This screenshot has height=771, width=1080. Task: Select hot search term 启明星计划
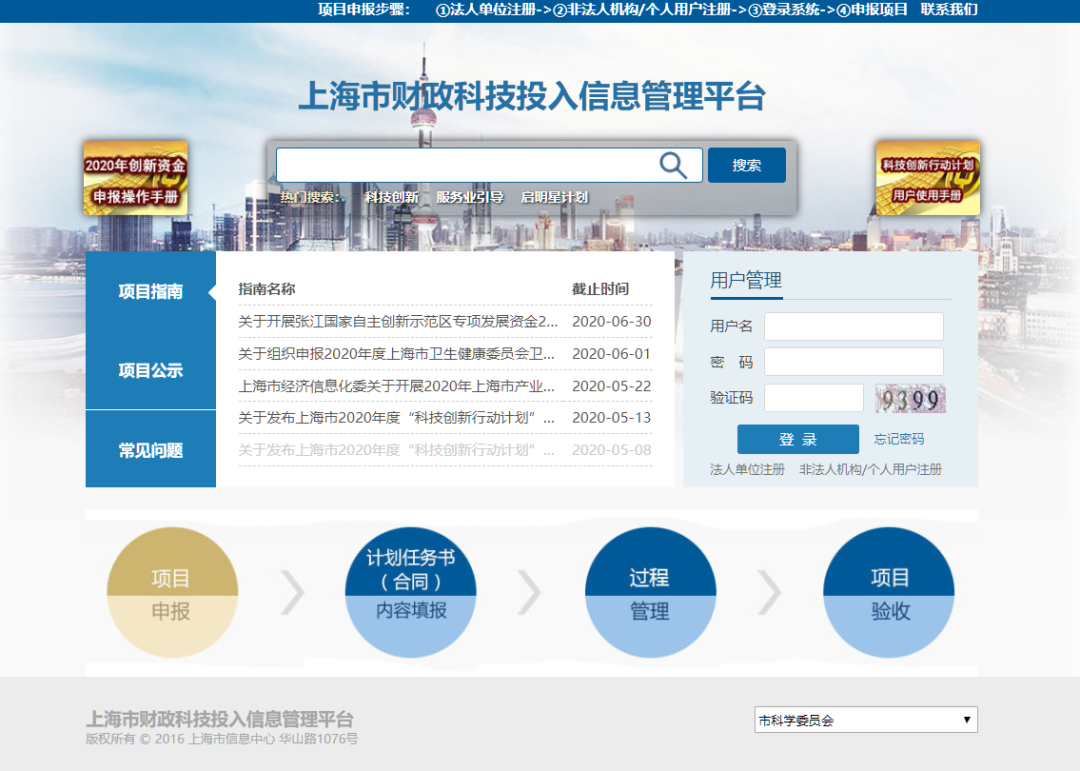554,198
